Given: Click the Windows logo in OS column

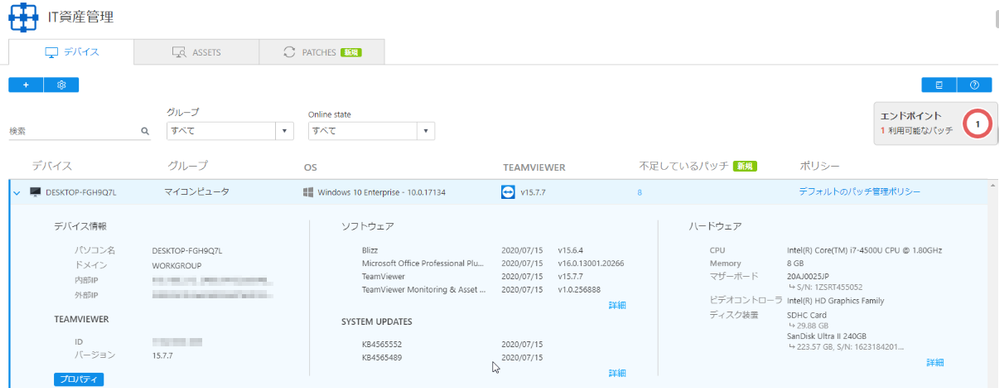Looking at the screenshot, I should (308, 192).
